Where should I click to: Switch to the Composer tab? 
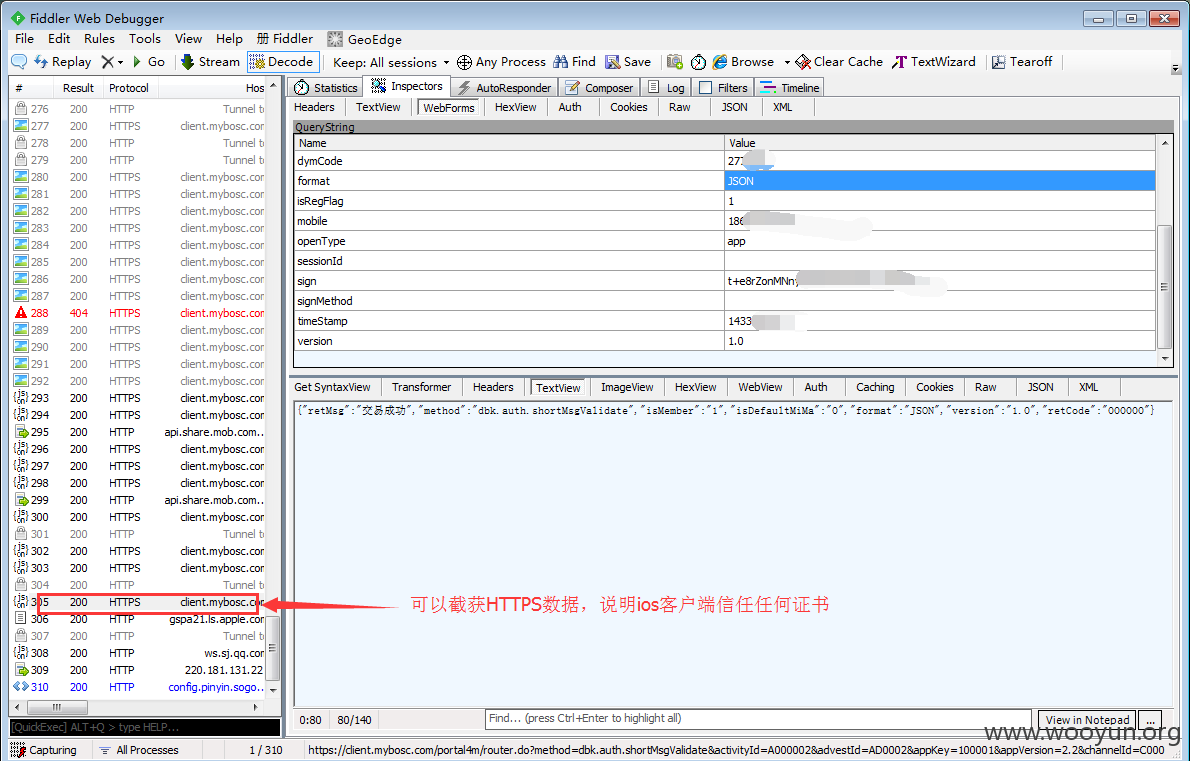(600, 88)
